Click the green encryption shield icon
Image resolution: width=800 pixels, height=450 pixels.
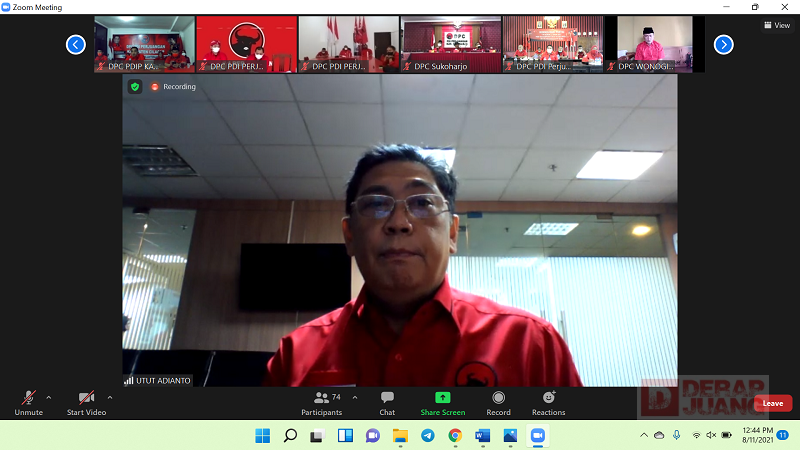pyautogui.click(x=135, y=87)
